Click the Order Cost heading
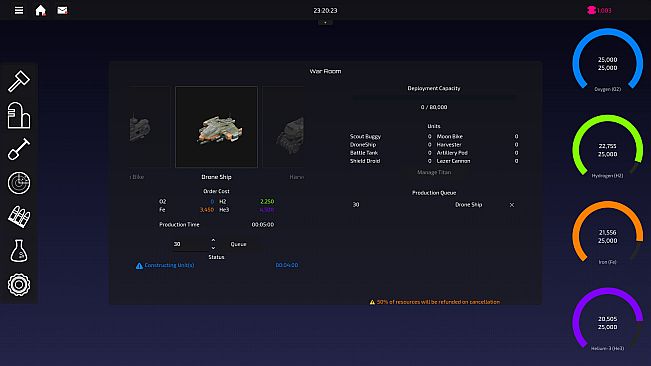 [216, 191]
